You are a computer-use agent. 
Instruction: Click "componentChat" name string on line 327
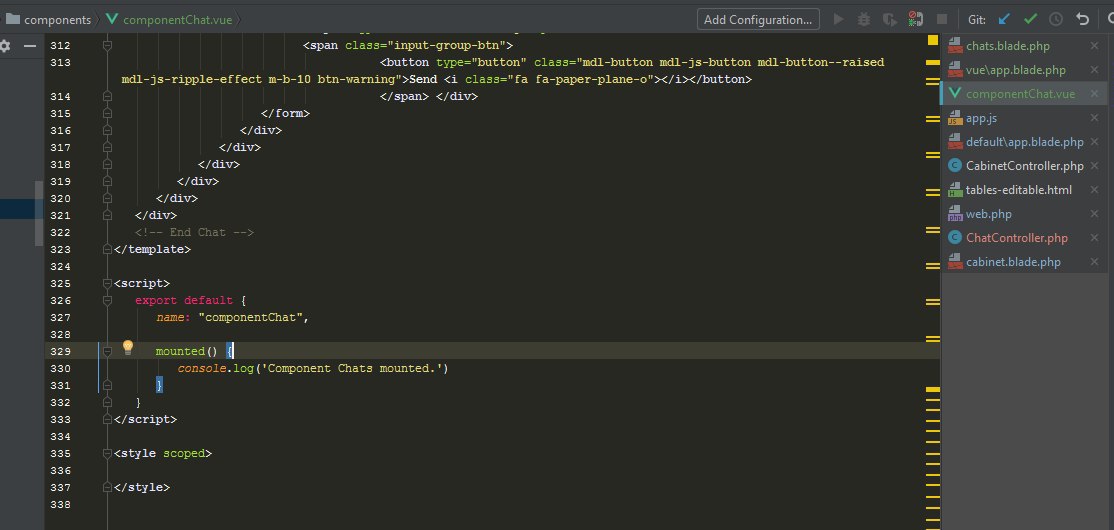tap(251, 318)
